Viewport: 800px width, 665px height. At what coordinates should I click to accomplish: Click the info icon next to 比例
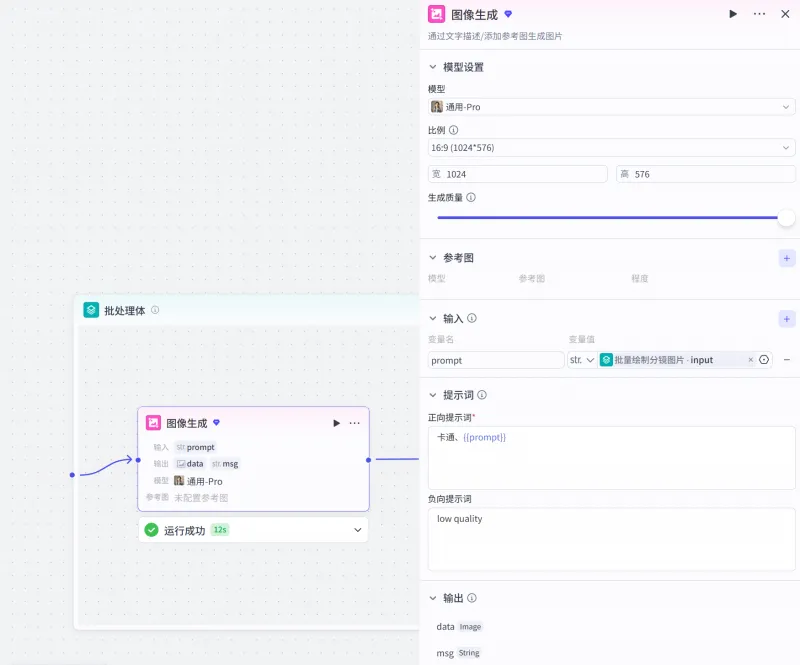tap(452, 130)
